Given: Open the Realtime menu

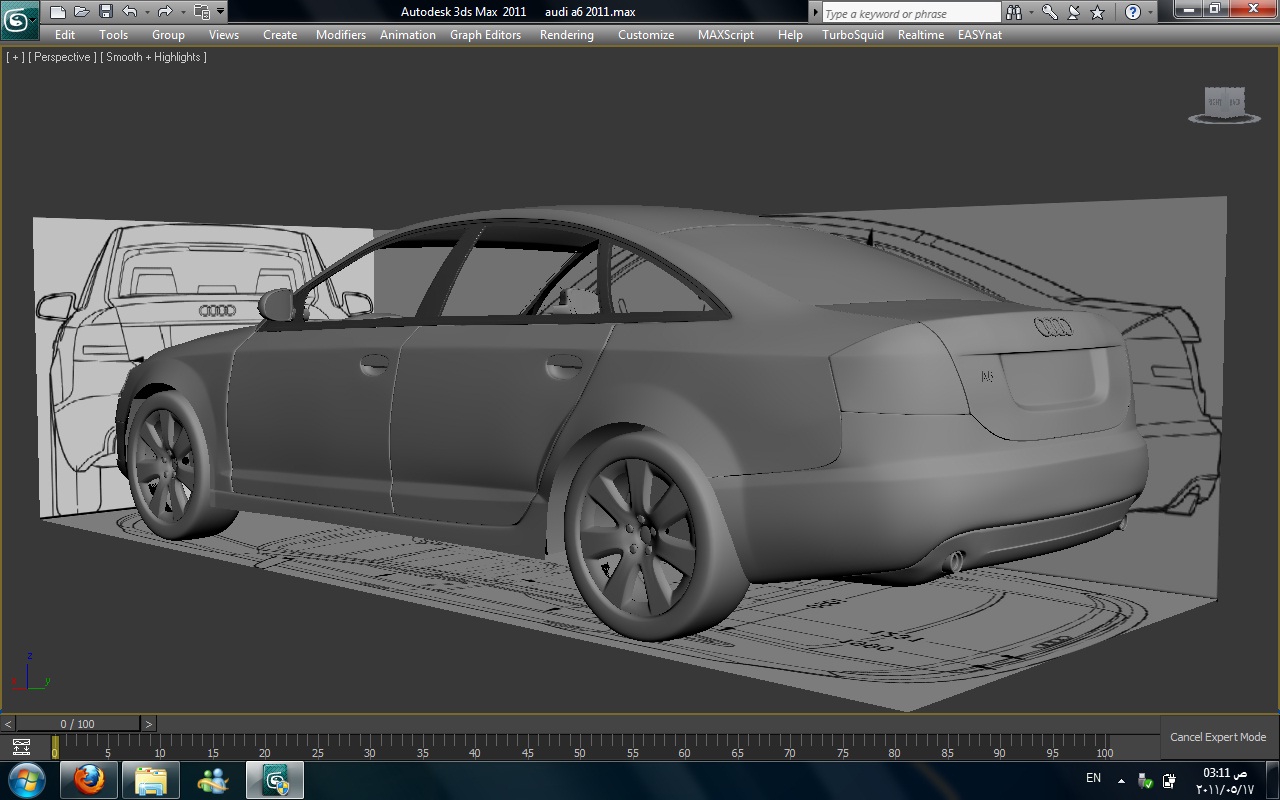Looking at the screenshot, I should (x=921, y=34).
